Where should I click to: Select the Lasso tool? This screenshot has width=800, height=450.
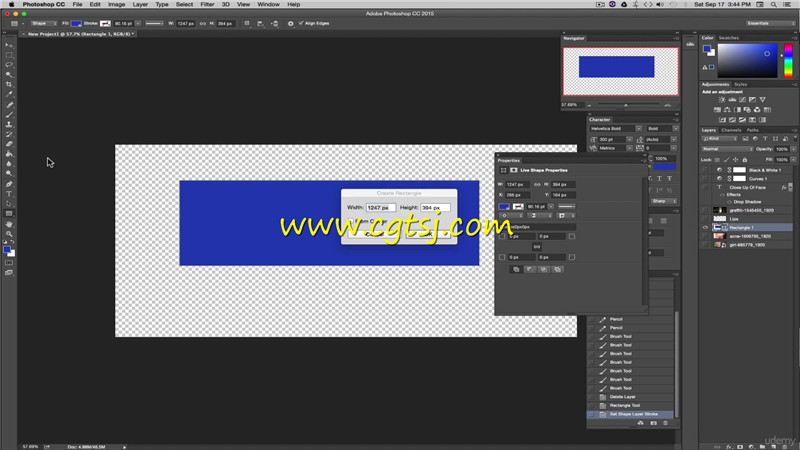[9, 65]
